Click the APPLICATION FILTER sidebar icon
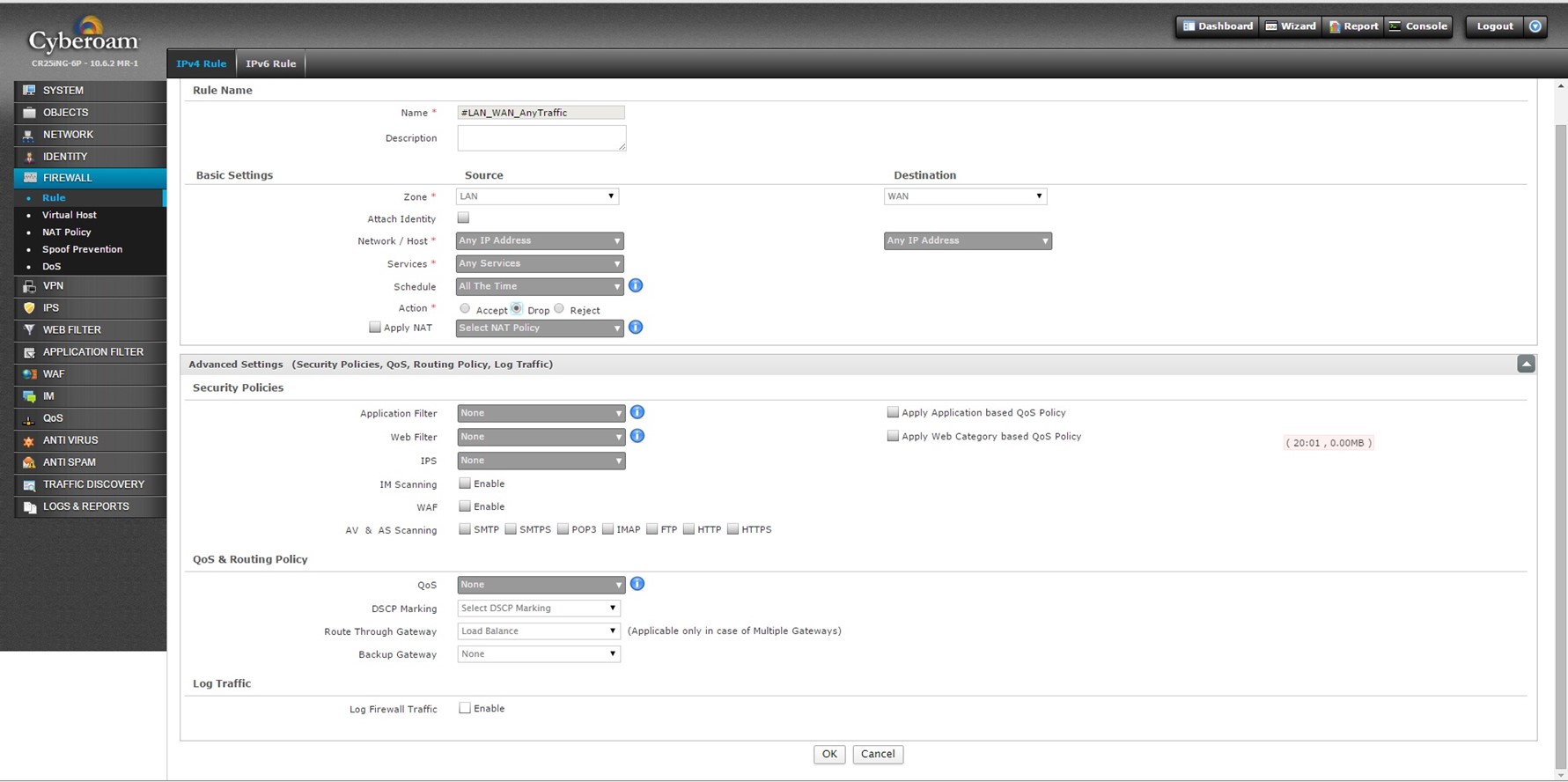This screenshot has height=782, width=1568. [x=29, y=352]
